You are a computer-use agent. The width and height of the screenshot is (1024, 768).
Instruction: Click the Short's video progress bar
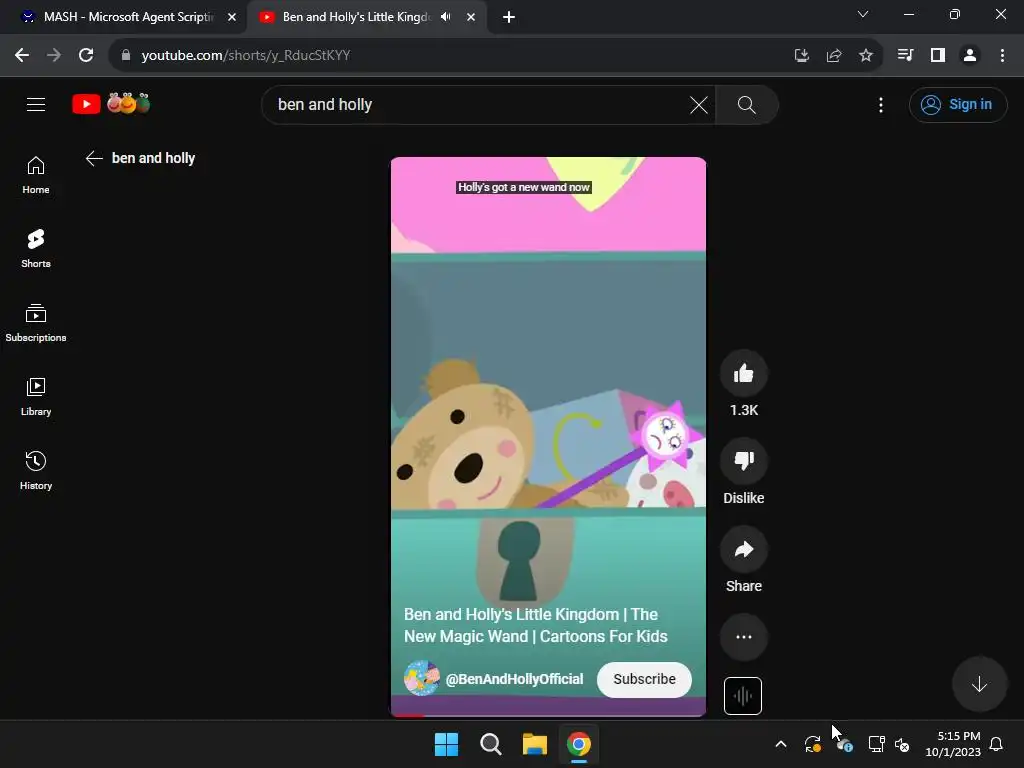pyautogui.click(x=549, y=715)
